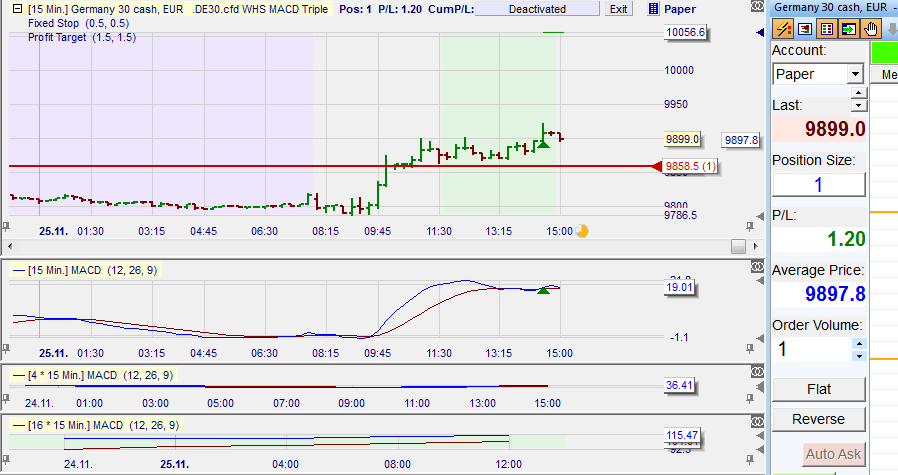Click the profit target label 10056.6
Image resolution: width=898 pixels, height=475 pixels.
[x=685, y=32]
